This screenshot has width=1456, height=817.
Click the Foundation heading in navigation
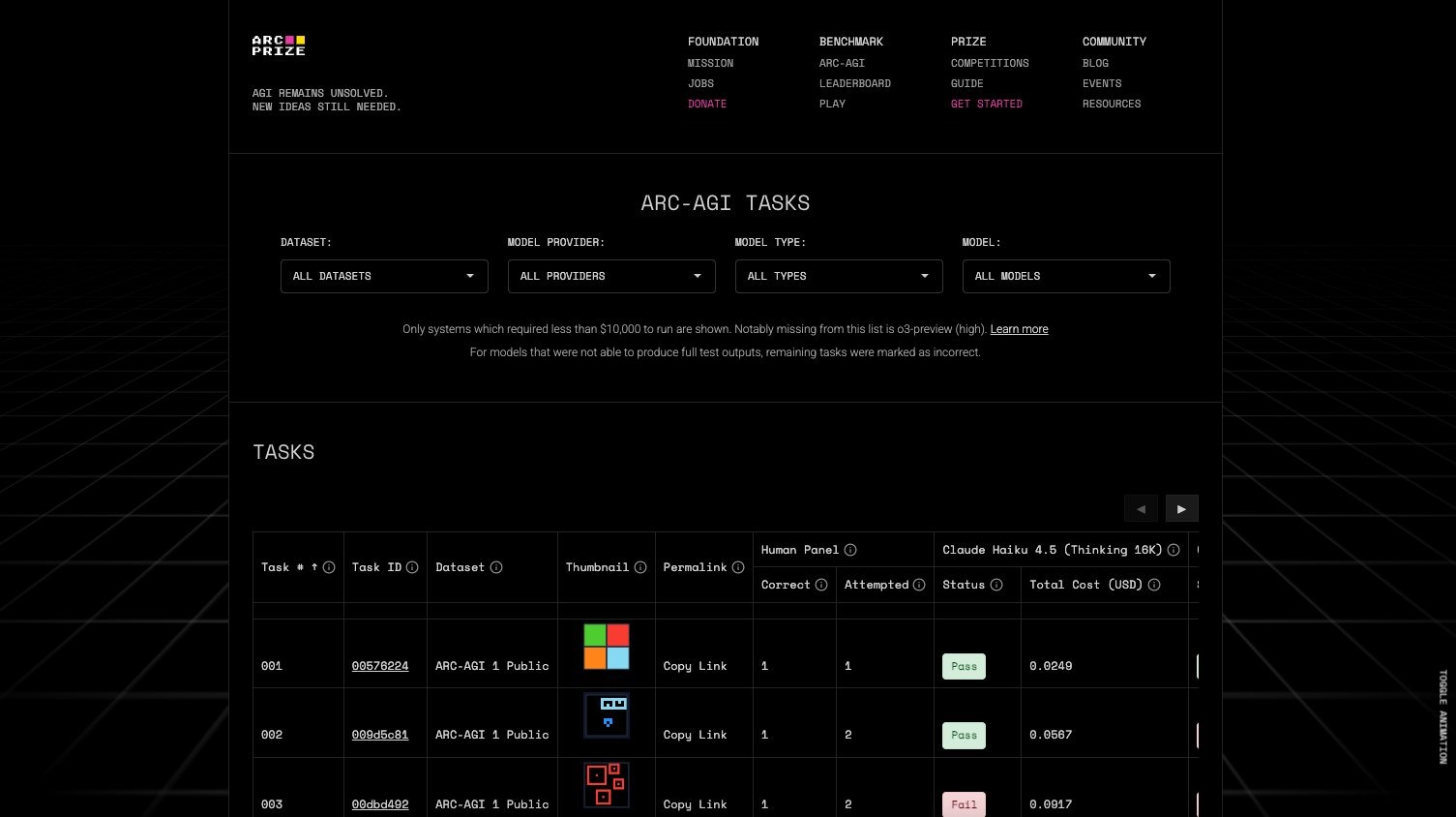click(x=723, y=42)
